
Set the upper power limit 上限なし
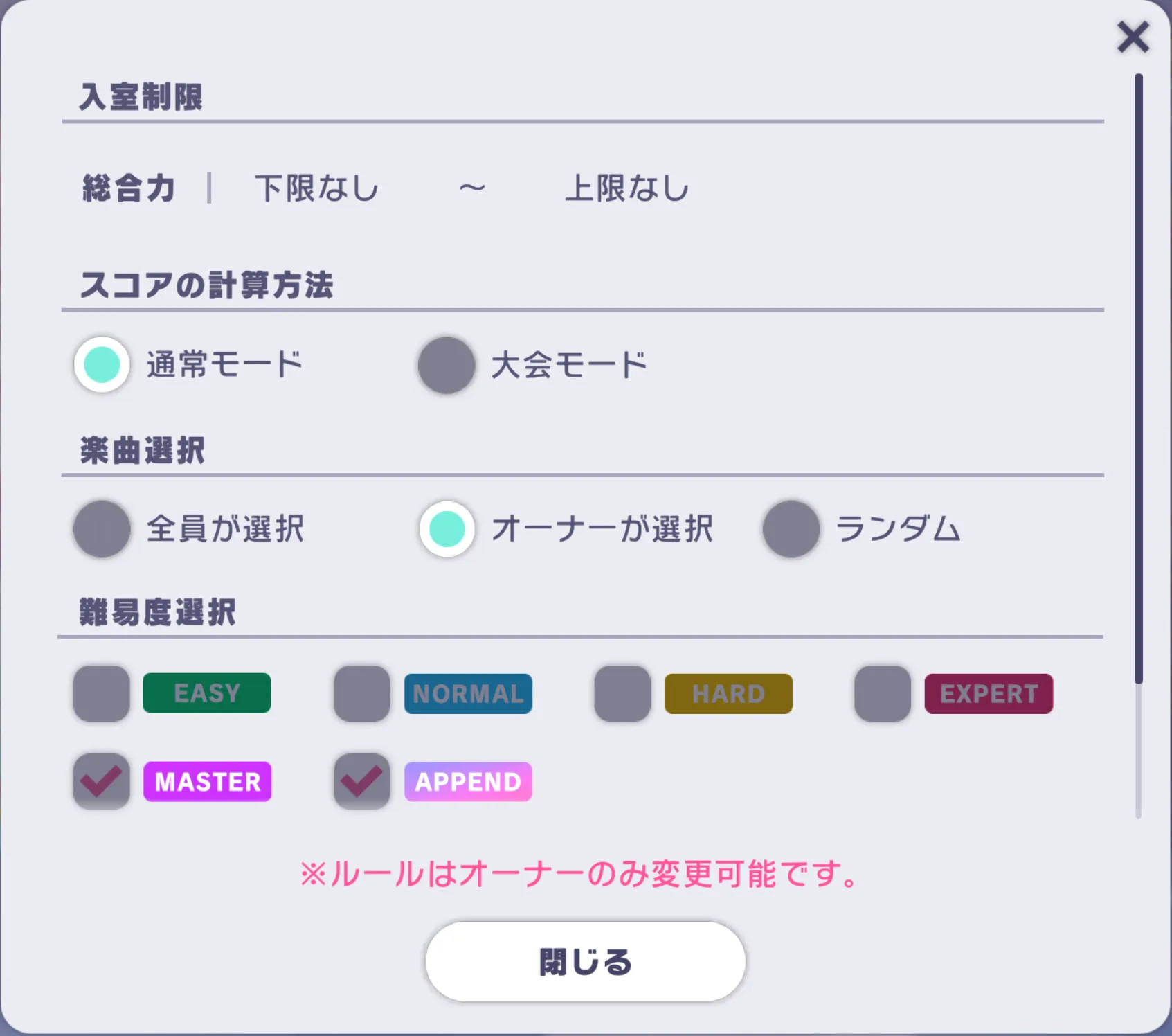click(x=625, y=186)
